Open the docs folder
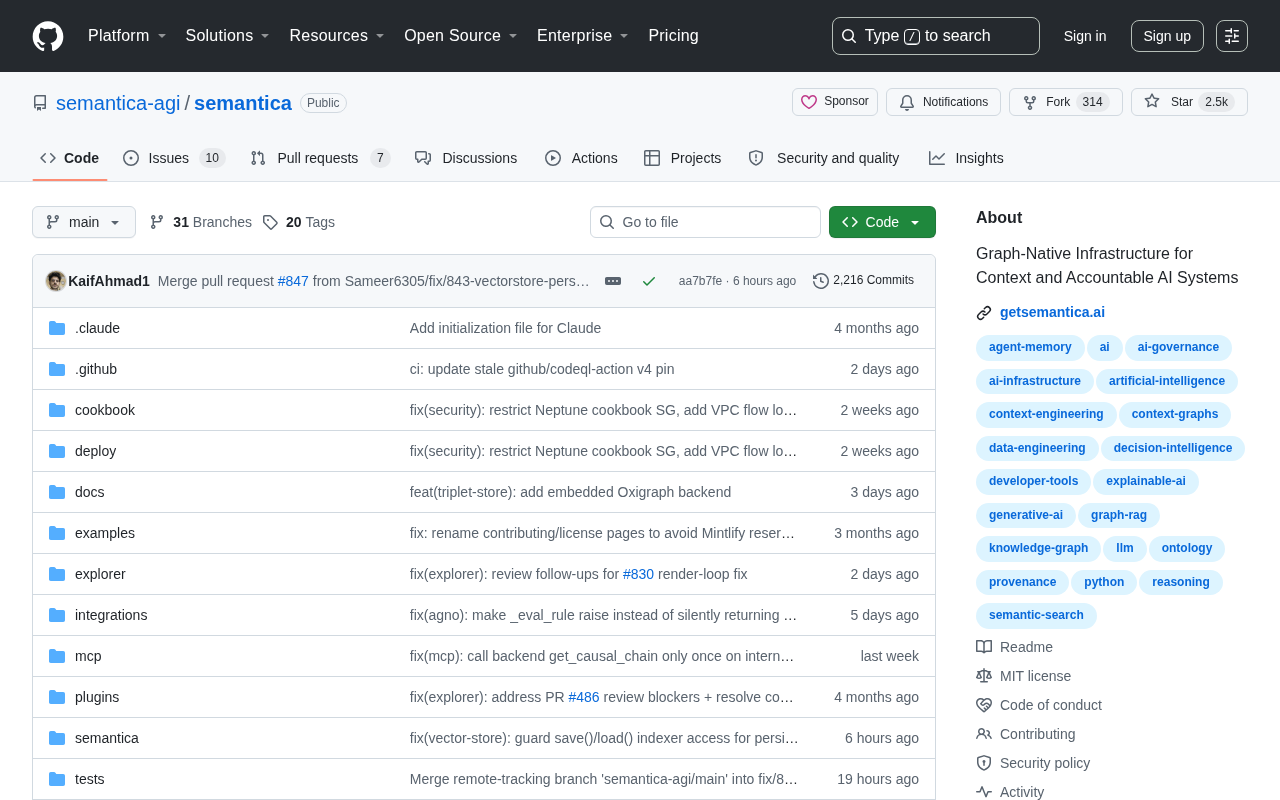 [90, 492]
